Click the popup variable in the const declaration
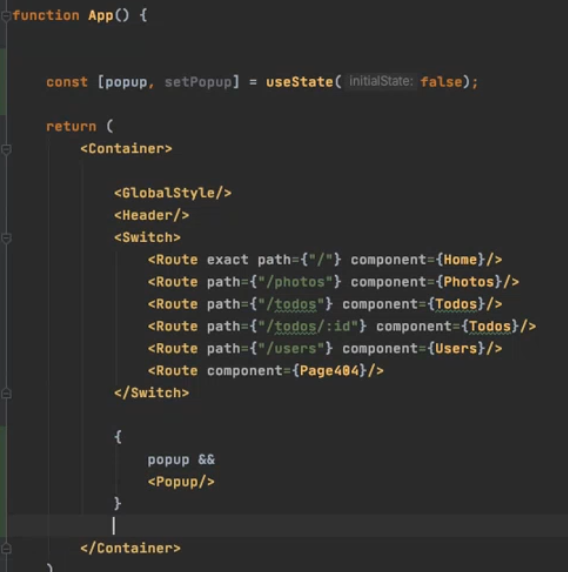568x572 pixels. point(126,82)
